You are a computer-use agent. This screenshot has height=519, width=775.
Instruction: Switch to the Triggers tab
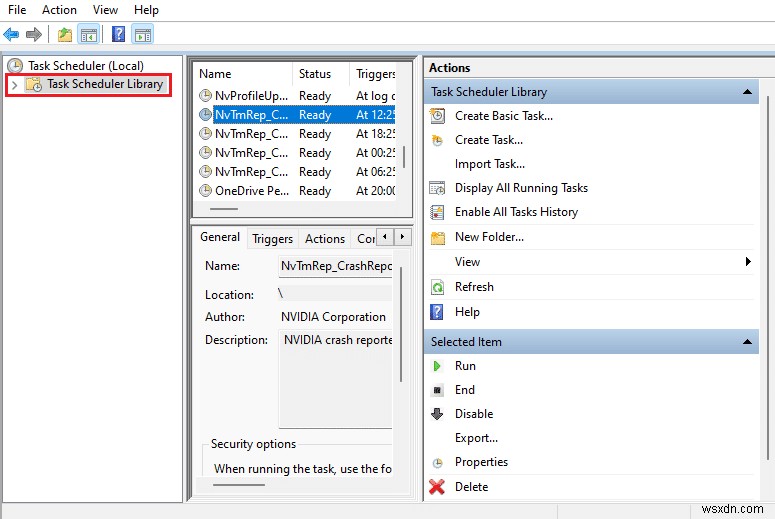tap(272, 239)
